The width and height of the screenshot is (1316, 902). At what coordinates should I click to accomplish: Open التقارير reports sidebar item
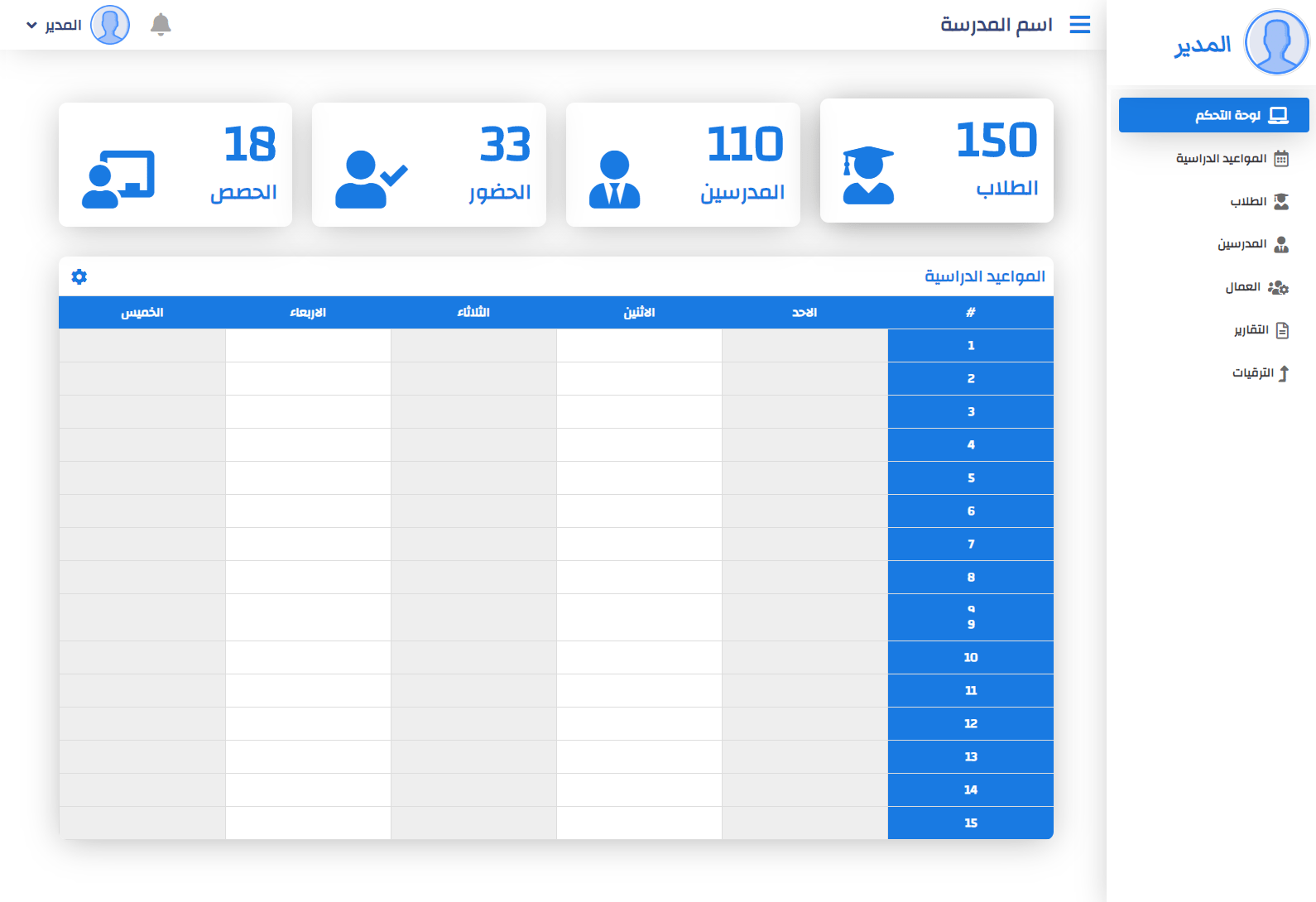tap(1261, 330)
